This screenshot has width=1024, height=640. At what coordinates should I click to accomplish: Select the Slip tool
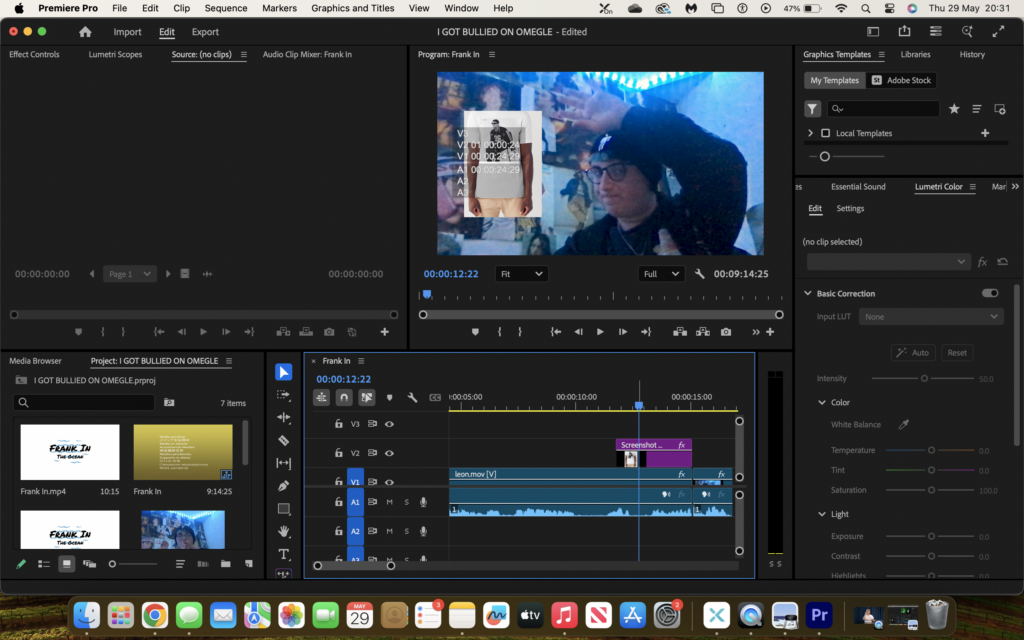(283, 463)
